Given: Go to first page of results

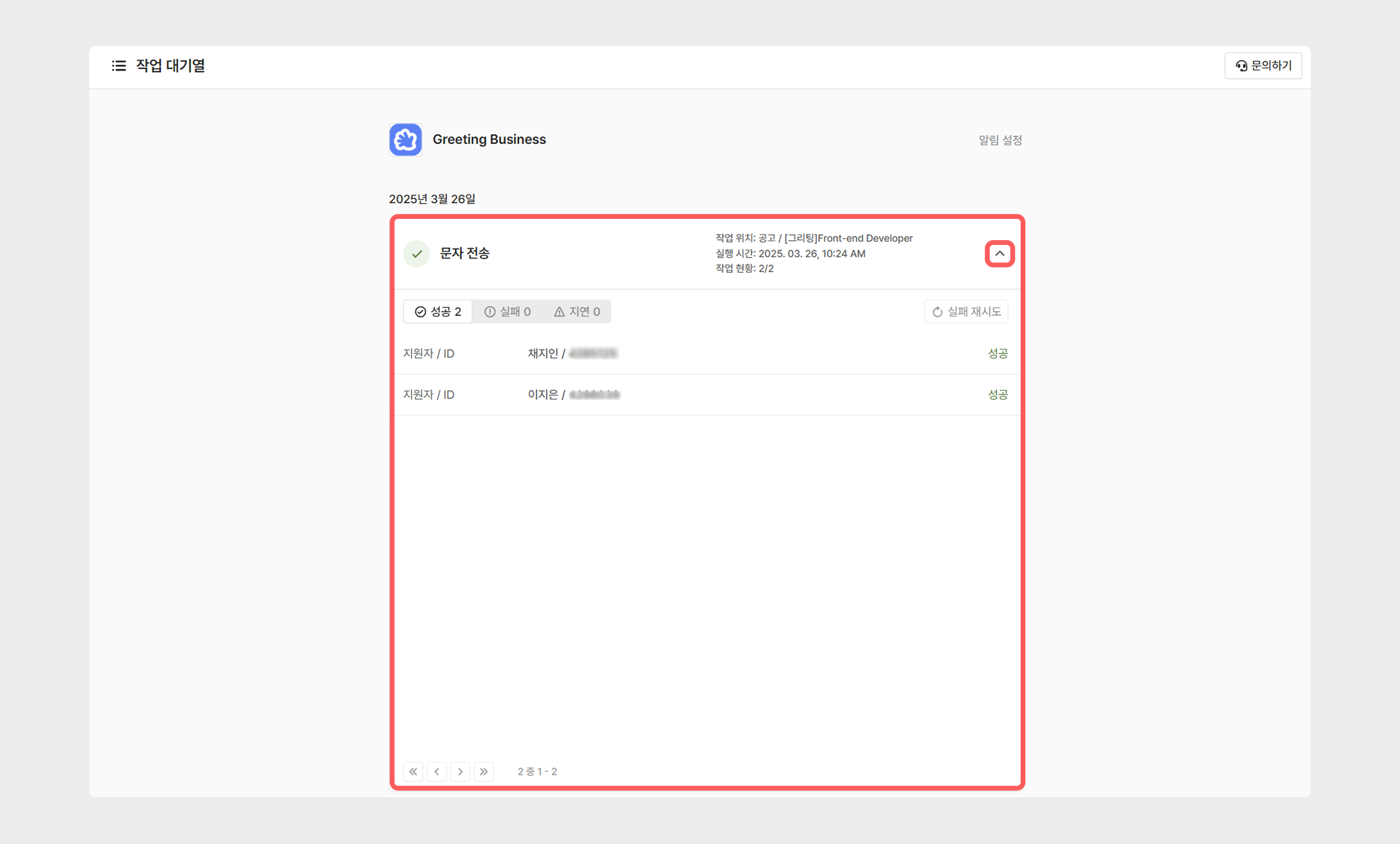Looking at the screenshot, I should point(413,771).
